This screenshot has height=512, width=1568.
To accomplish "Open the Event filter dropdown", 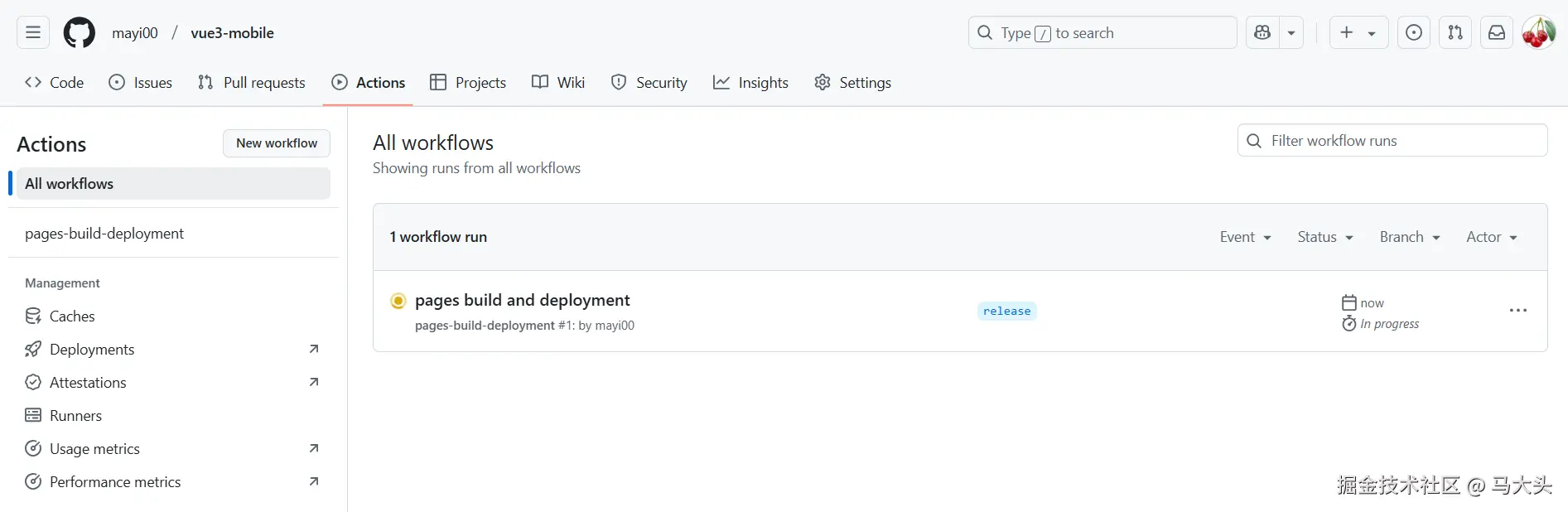I will [1245, 237].
